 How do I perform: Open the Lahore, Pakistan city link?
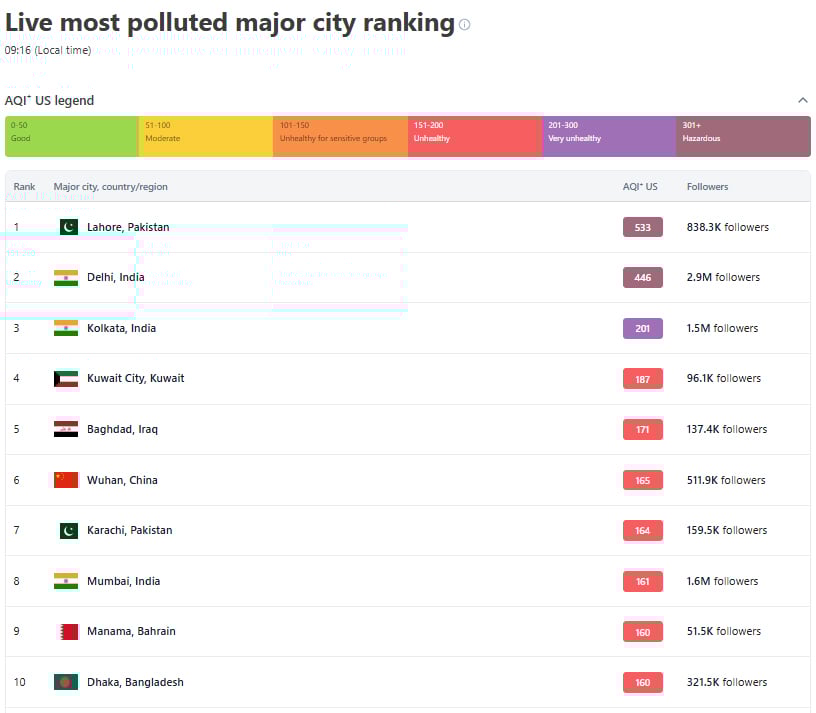pyautogui.click(x=128, y=227)
